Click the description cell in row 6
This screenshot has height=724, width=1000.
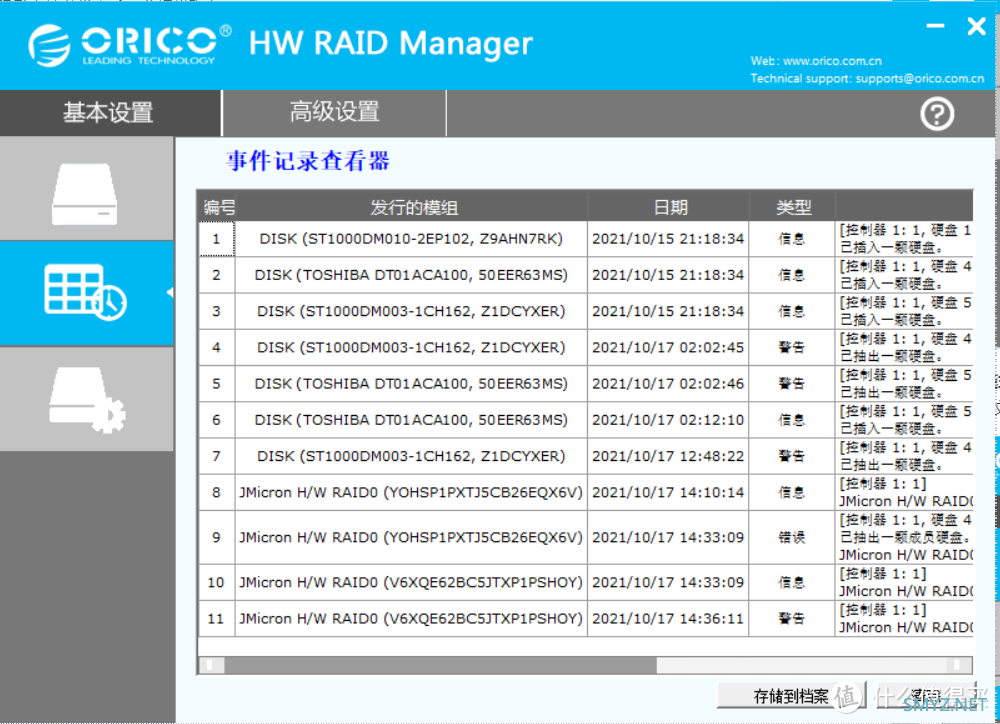(x=904, y=420)
